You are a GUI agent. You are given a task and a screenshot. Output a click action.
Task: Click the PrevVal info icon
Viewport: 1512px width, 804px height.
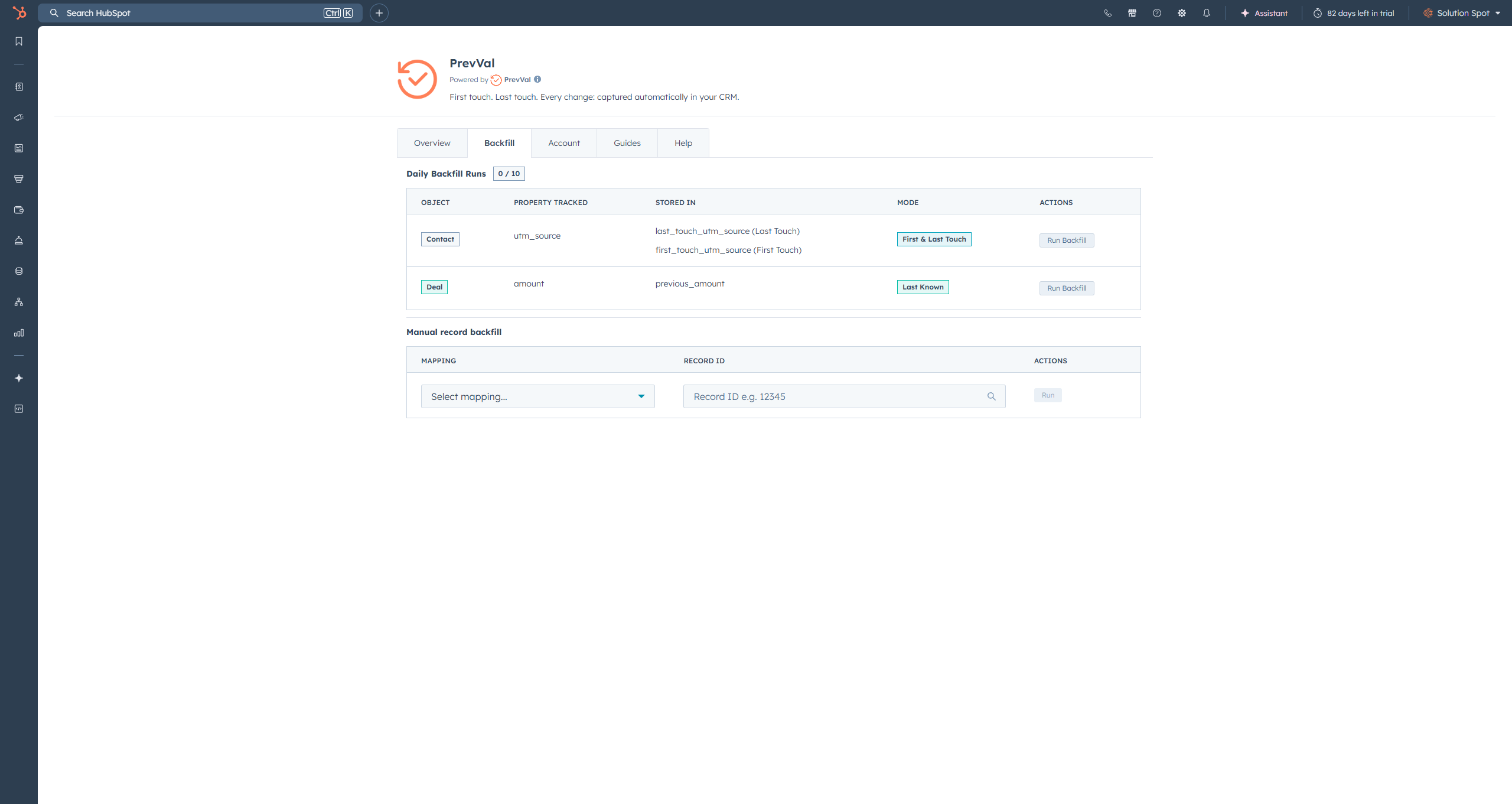click(x=537, y=79)
